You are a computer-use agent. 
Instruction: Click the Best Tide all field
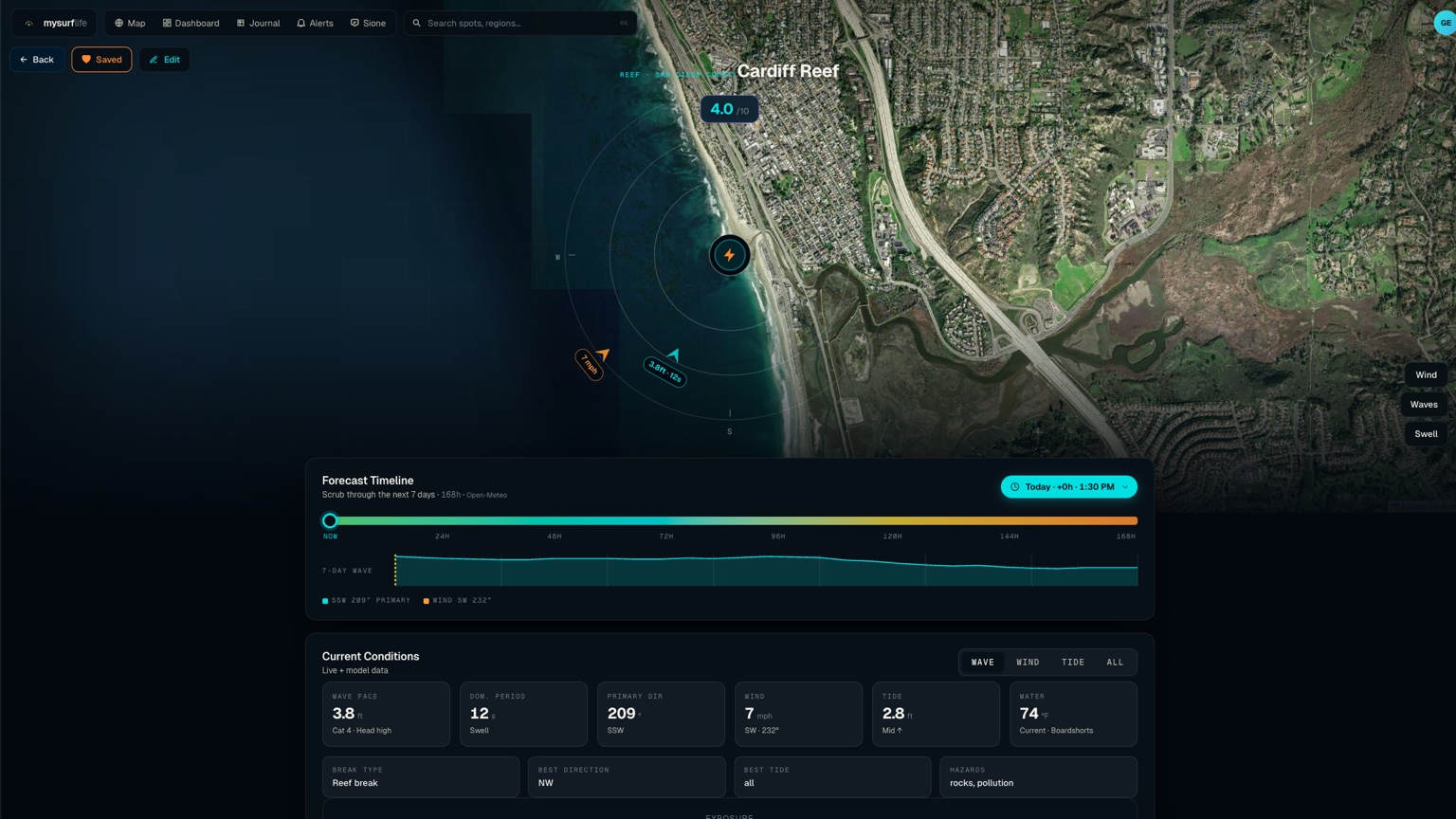pyautogui.click(x=832, y=776)
